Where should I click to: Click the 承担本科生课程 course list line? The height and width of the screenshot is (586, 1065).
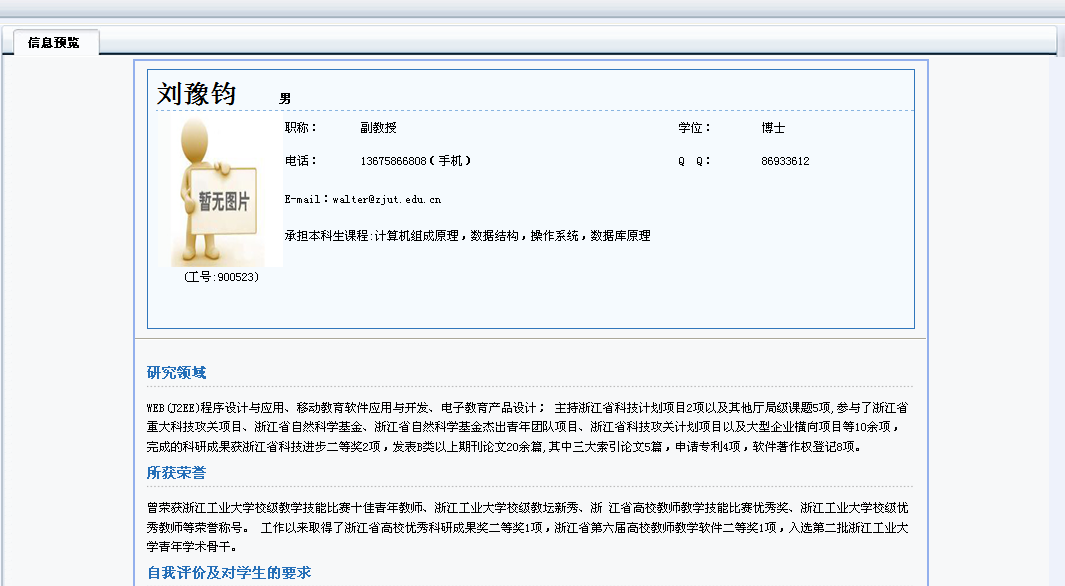point(467,236)
